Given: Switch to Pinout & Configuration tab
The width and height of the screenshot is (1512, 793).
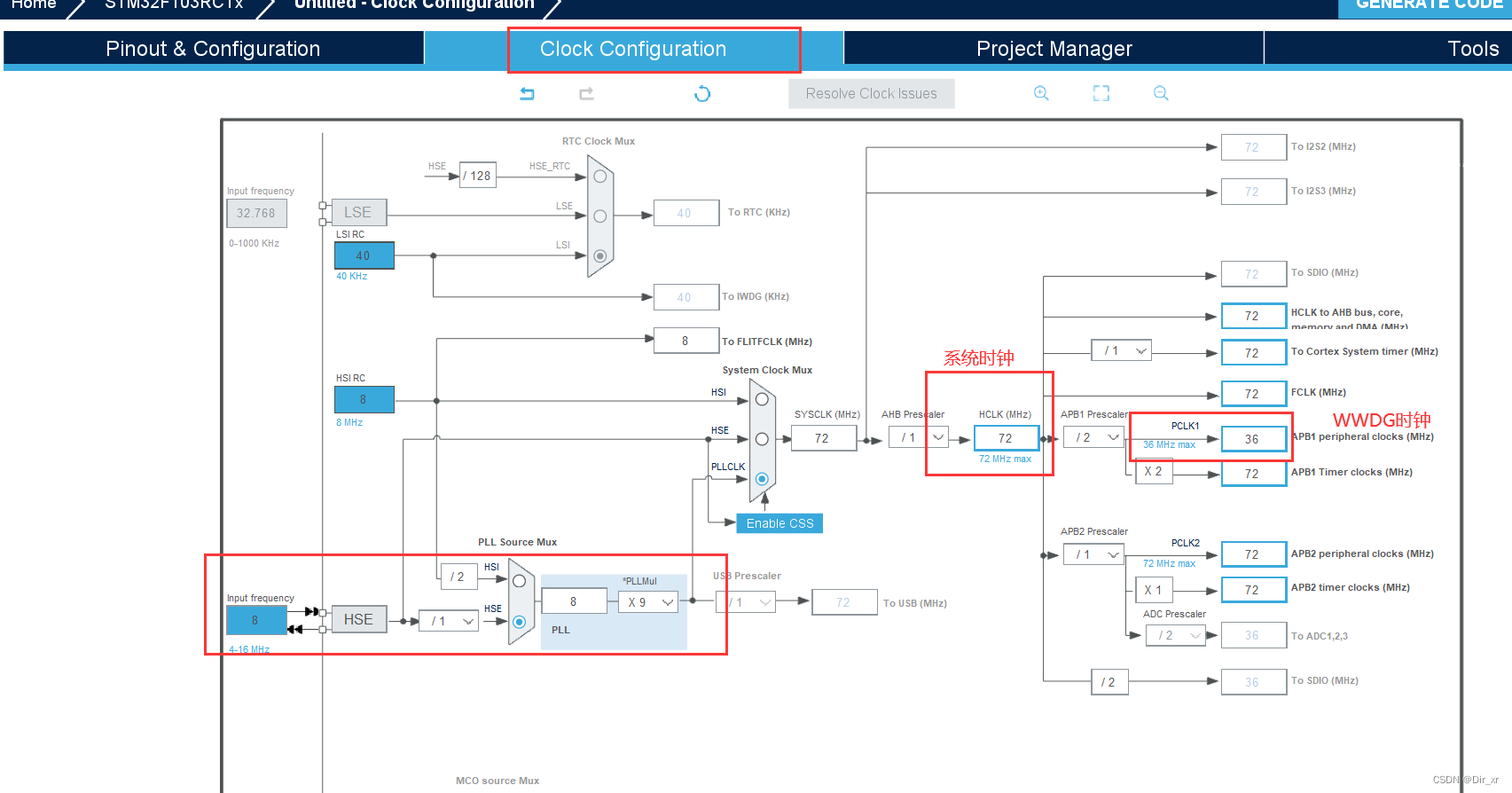Looking at the screenshot, I should pyautogui.click(x=213, y=49).
